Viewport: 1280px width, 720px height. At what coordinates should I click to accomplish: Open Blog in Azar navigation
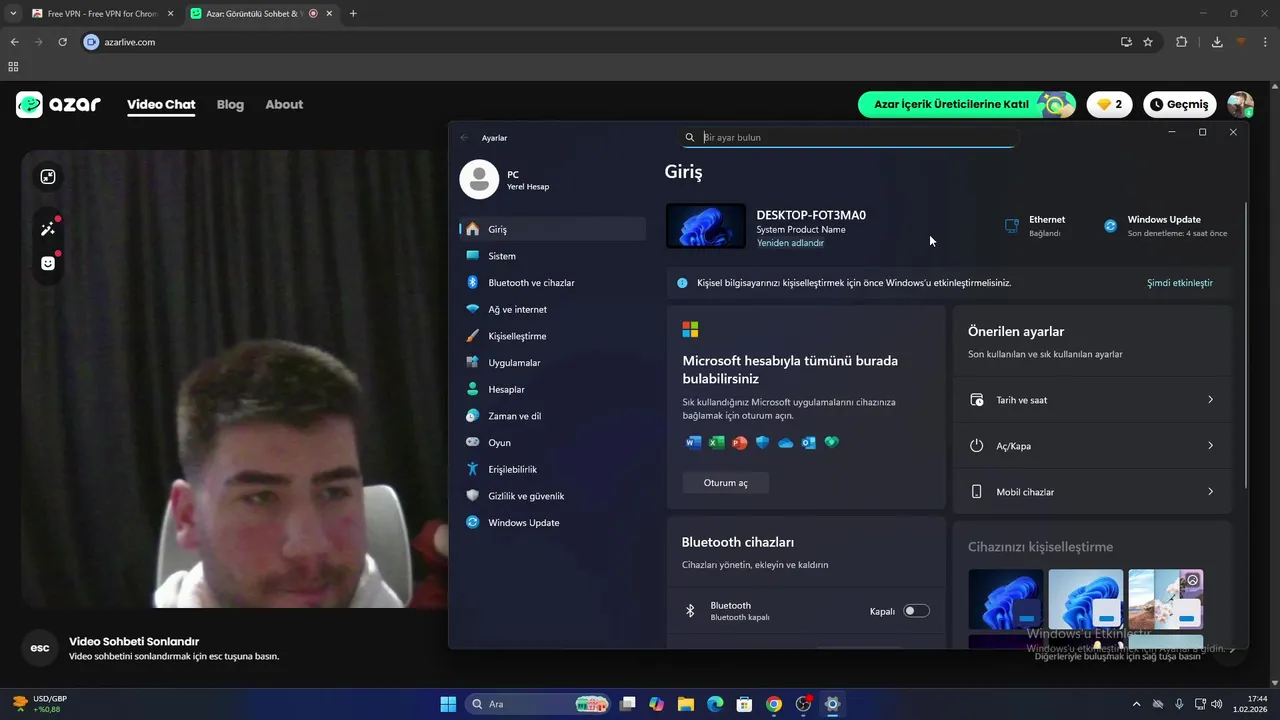(x=230, y=104)
